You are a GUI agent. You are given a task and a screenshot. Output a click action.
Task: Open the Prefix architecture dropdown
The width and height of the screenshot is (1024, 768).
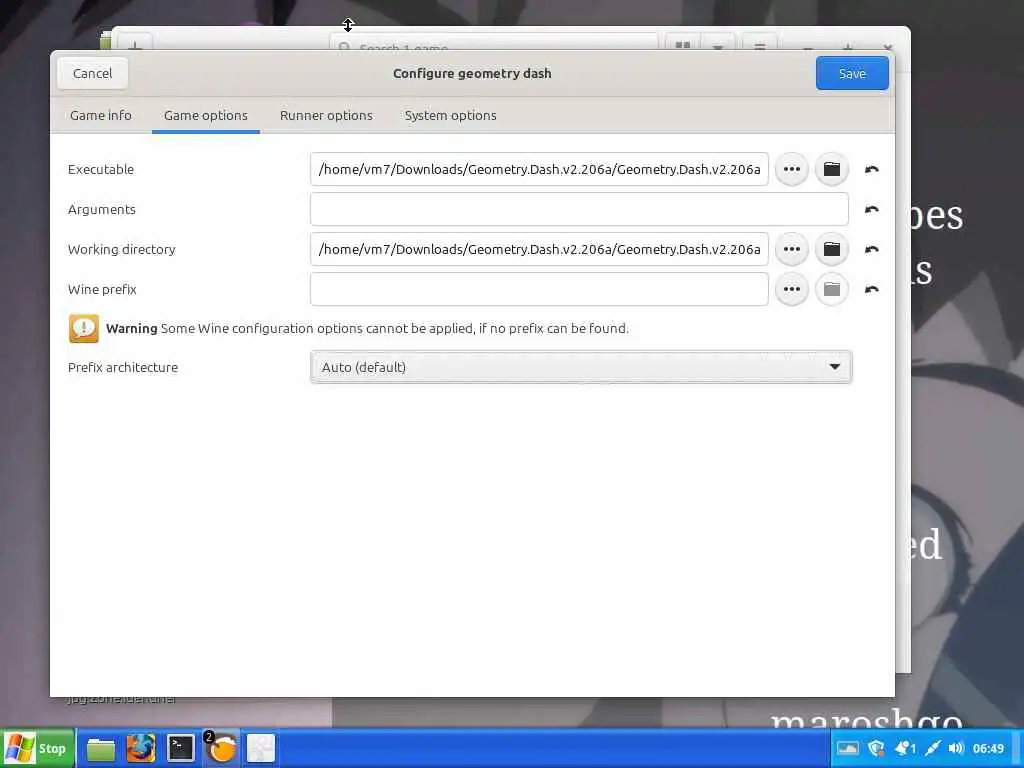pyautogui.click(x=581, y=367)
